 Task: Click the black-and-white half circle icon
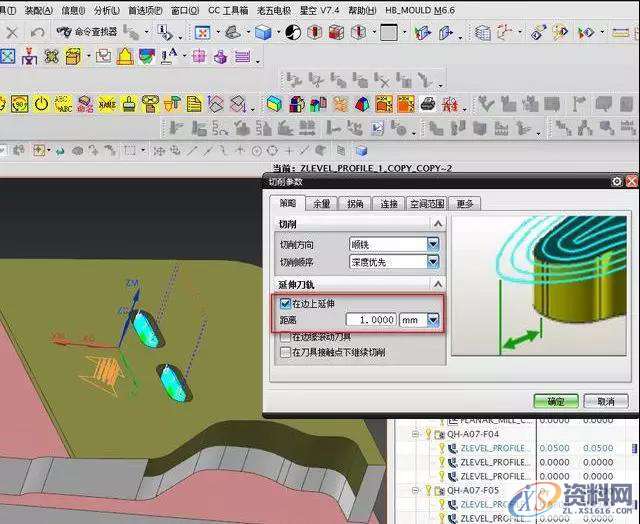(x=291, y=32)
